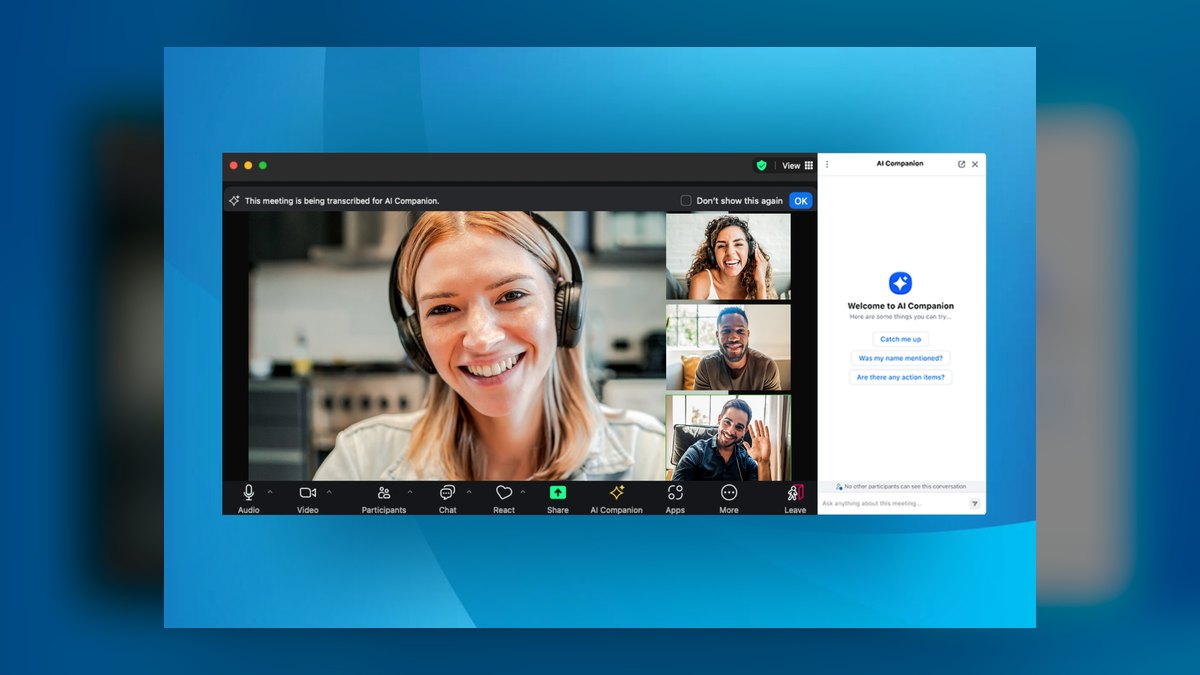Screen dimensions: 1200x675
Task: Check the "Don't show this again" box
Action: pyautogui.click(x=686, y=200)
